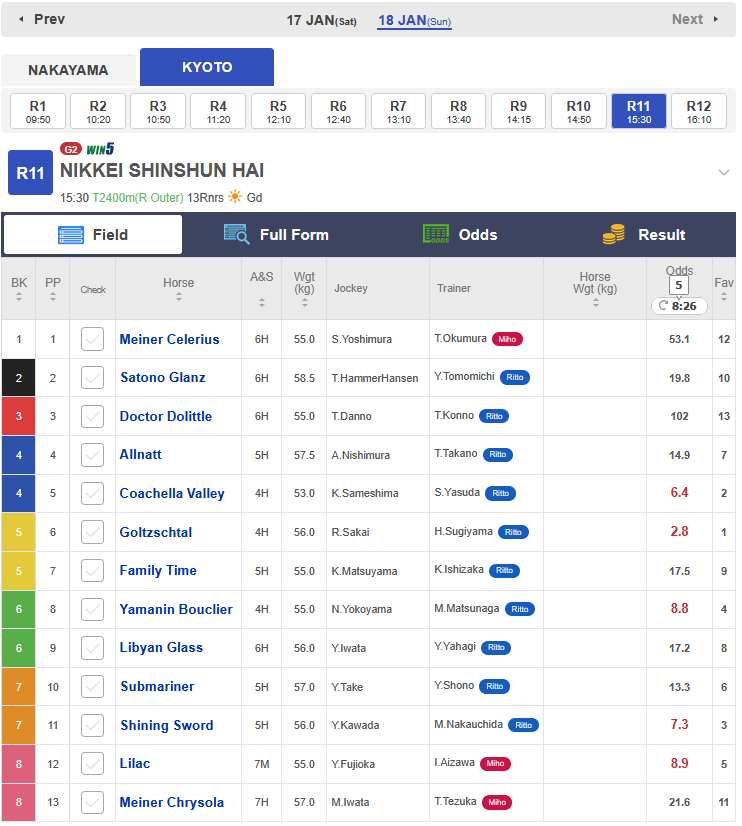This screenshot has height=826, width=742.
Task: Check the box for Goltzschtal
Action: (x=92, y=532)
